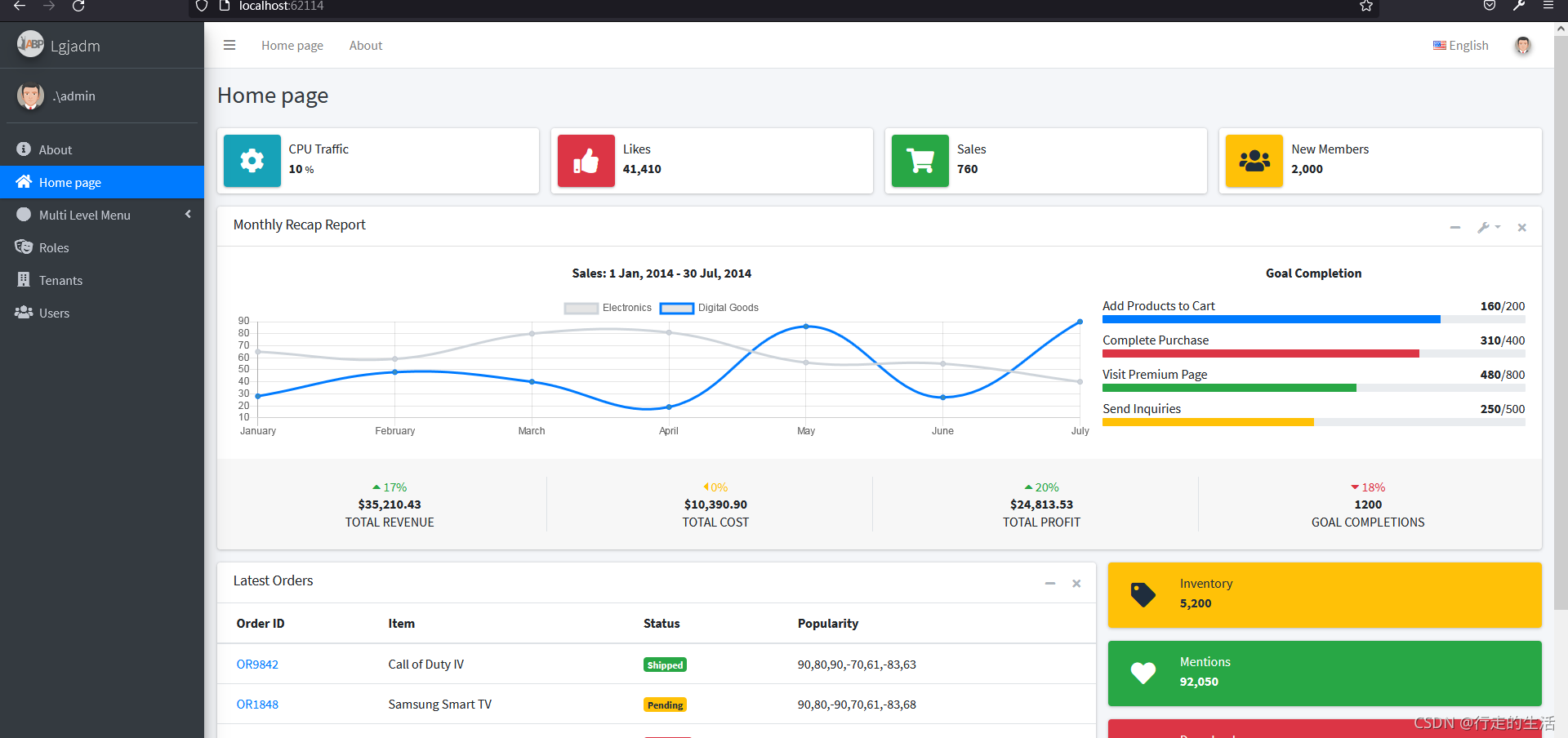
Task: Open the wrench tools dropdown in report
Action: click(x=1489, y=228)
